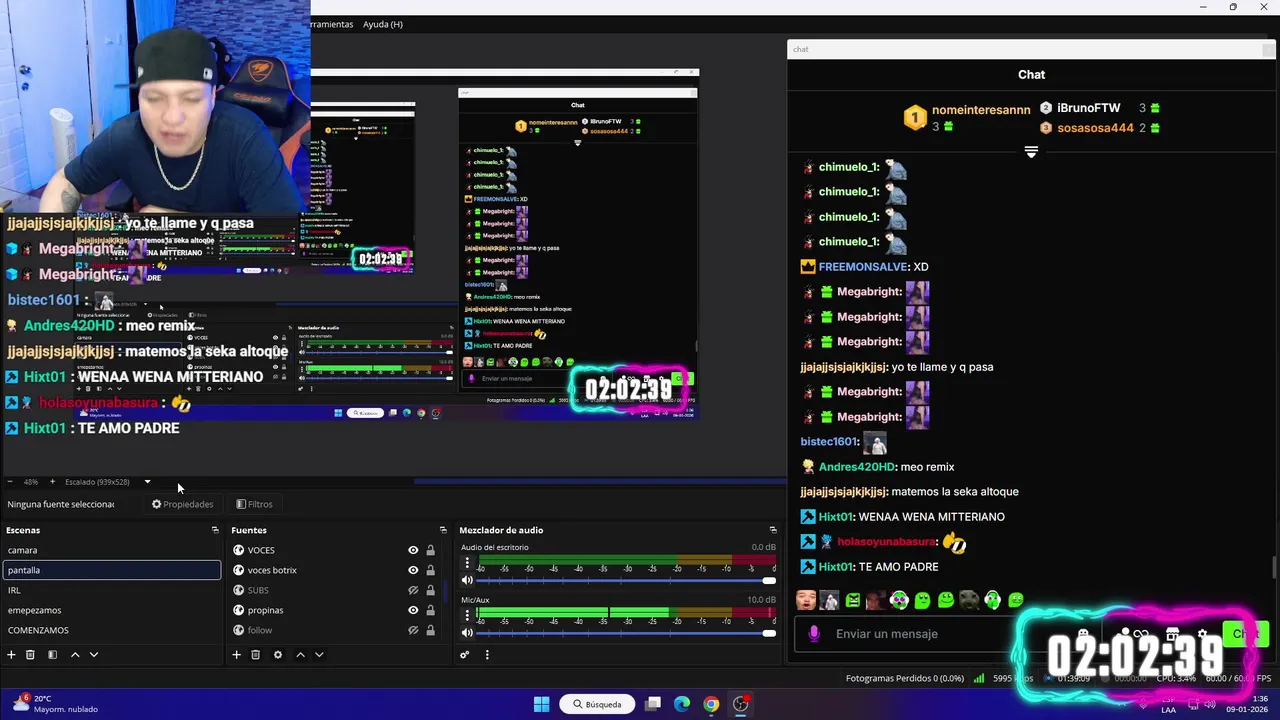Pop out the Escenas dock panel icon
Viewport: 1280px width, 720px height.
point(215,530)
